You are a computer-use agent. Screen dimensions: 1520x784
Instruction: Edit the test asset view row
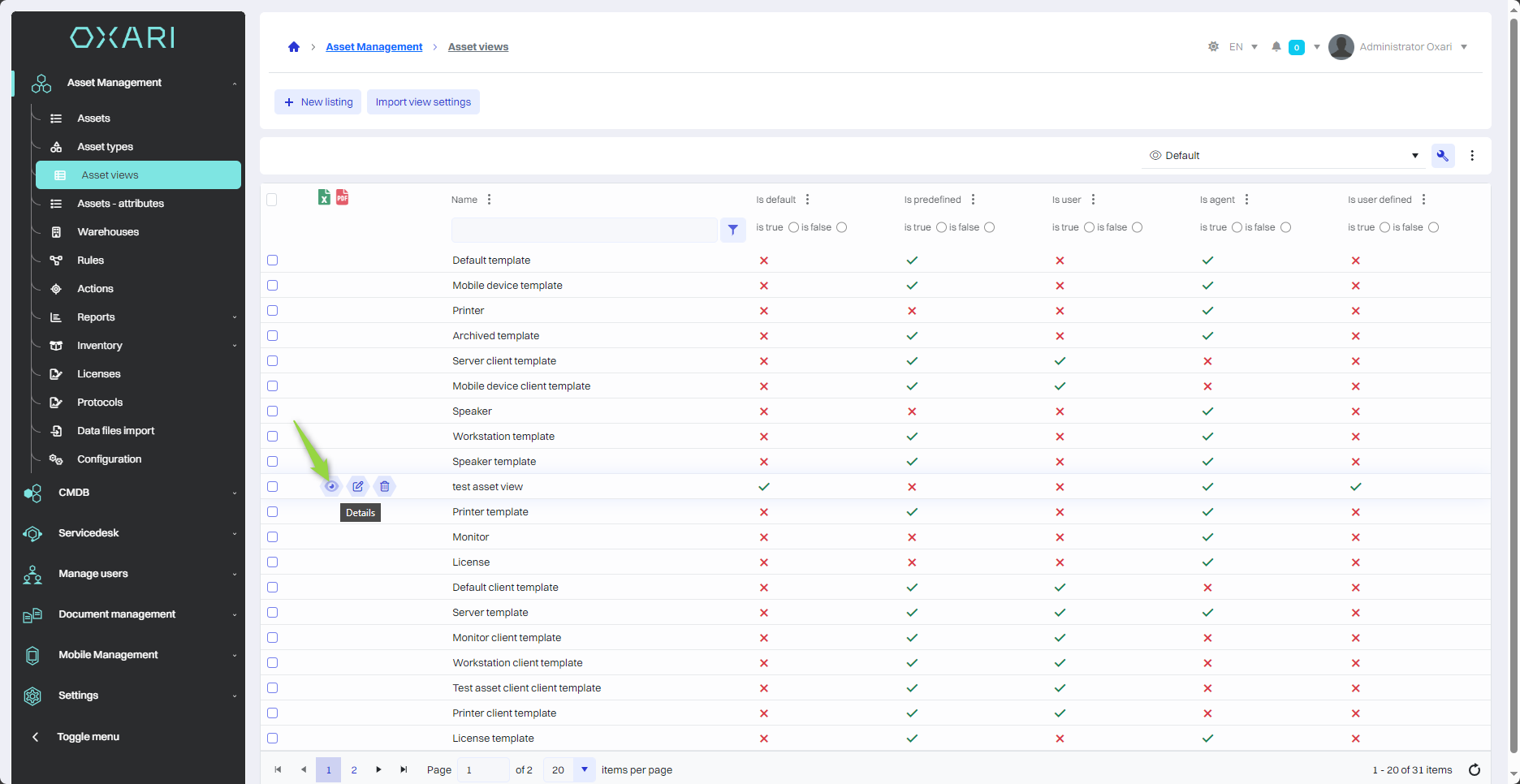(x=358, y=487)
